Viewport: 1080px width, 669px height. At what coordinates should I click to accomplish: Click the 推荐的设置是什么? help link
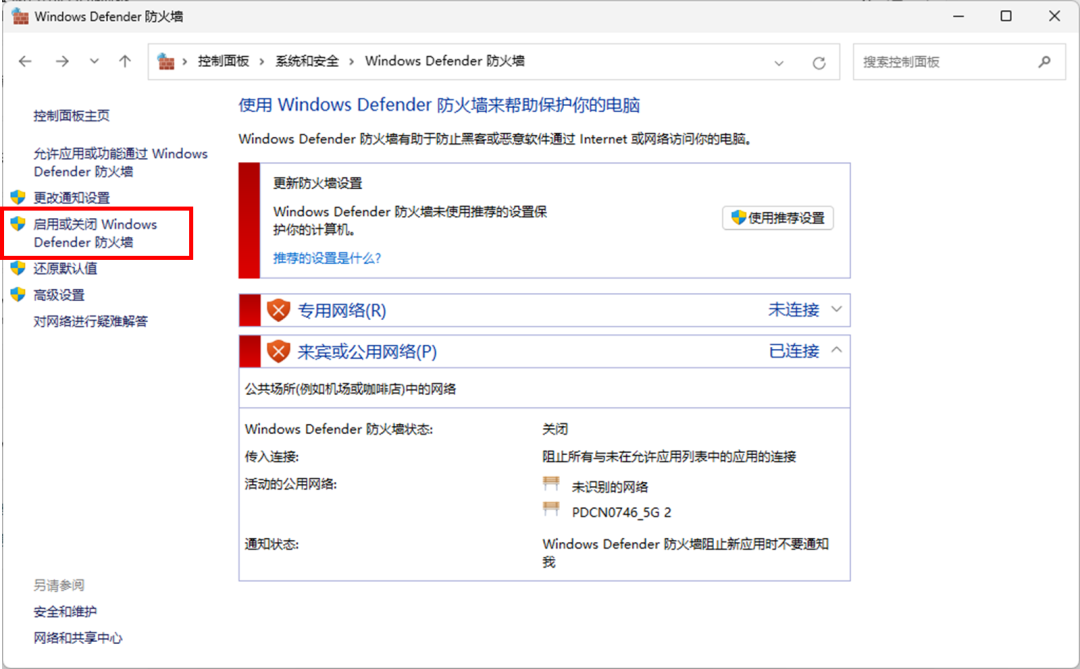tap(327, 258)
